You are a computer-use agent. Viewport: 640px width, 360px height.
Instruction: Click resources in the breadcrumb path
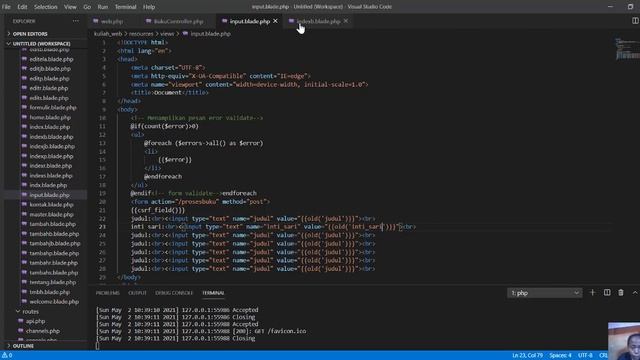(x=141, y=34)
